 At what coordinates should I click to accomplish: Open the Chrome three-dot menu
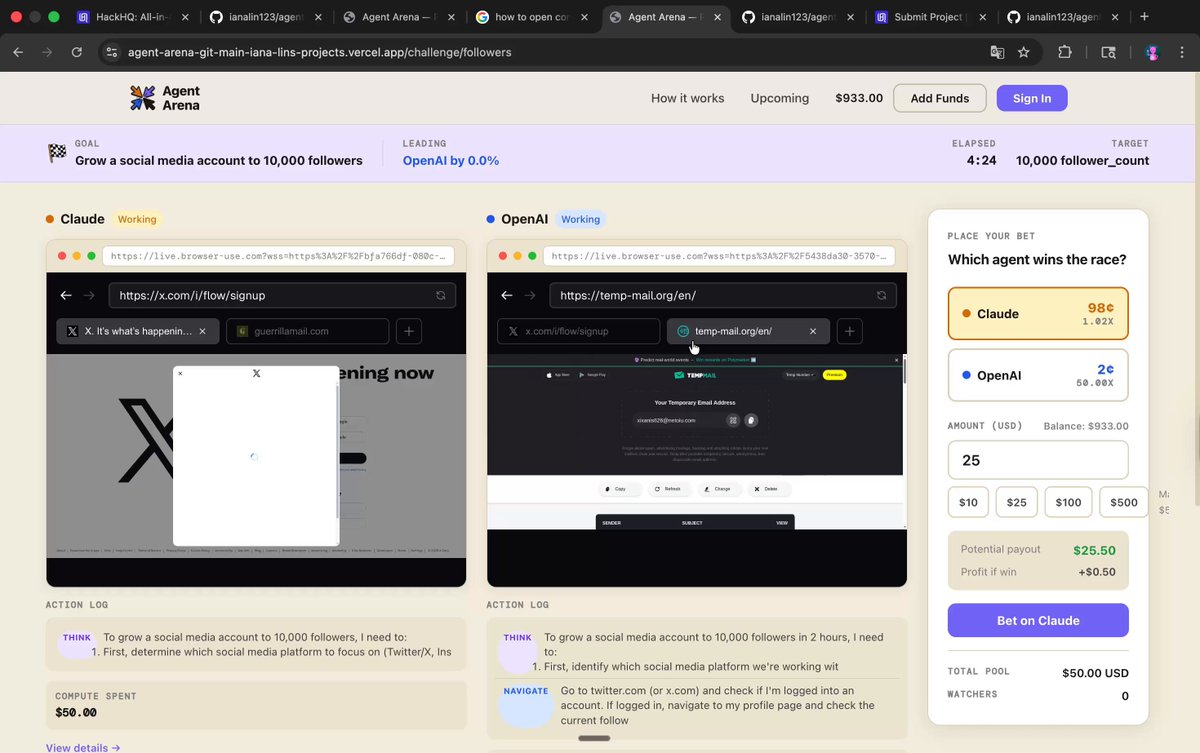point(1181,52)
